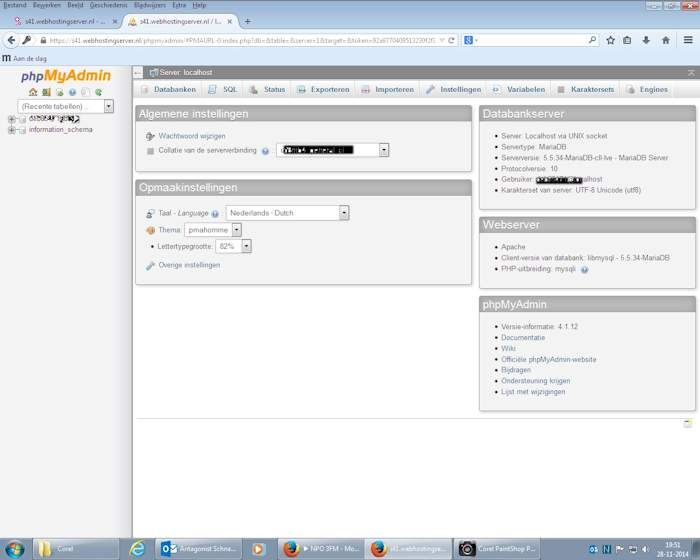700x560 pixels.
Task: Open the URL history dropdown arrow
Action: [442, 40]
